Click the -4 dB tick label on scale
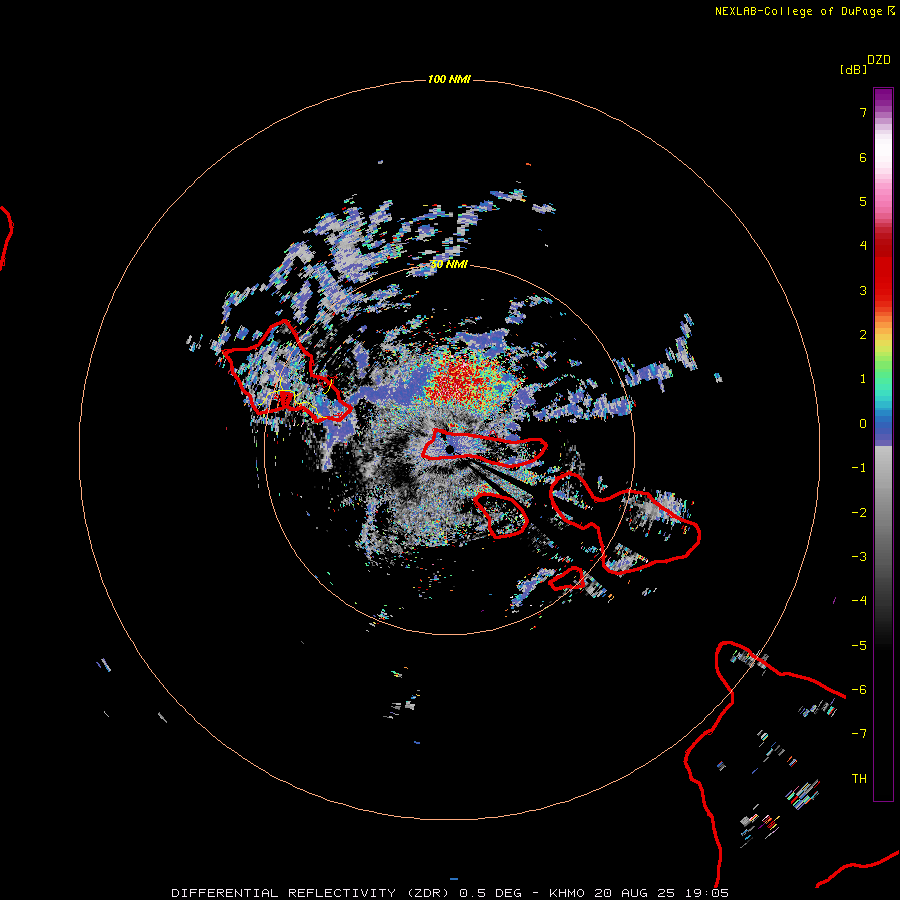900x900 pixels. pos(859,601)
